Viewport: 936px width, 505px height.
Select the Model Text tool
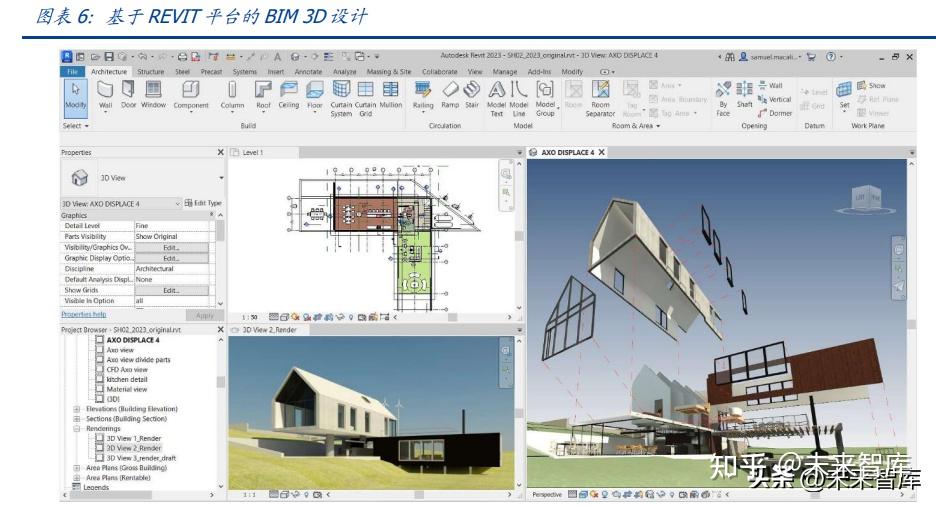tap(497, 98)
